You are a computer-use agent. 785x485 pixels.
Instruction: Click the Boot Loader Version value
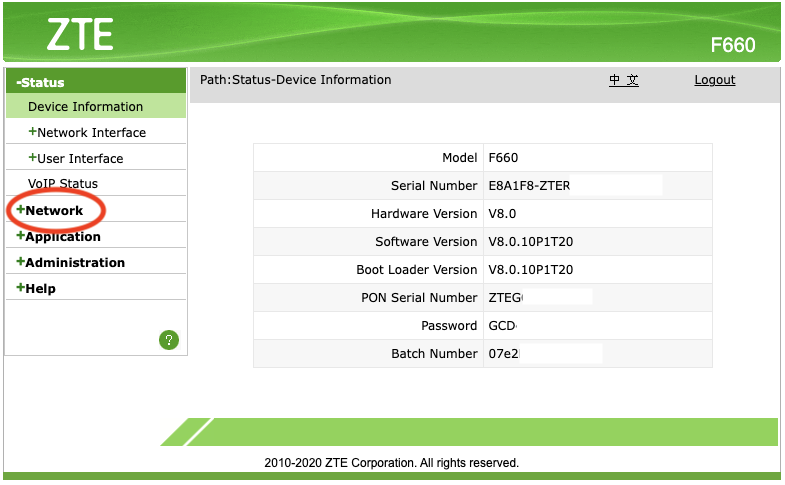click(x=531, y=270)
